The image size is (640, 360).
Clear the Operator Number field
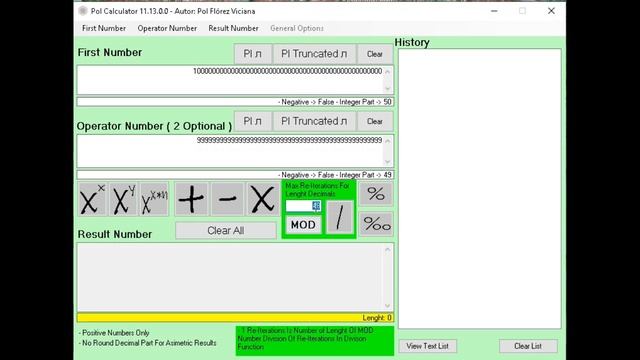375,121
